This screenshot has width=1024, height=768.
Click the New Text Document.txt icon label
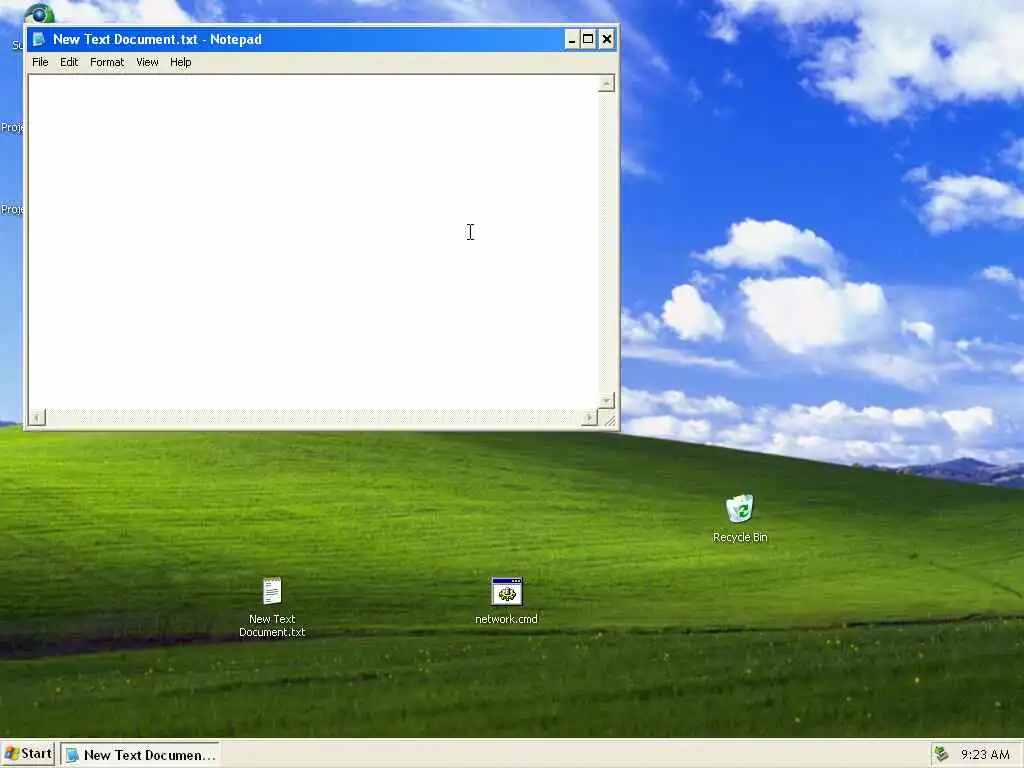pos(272,626)
